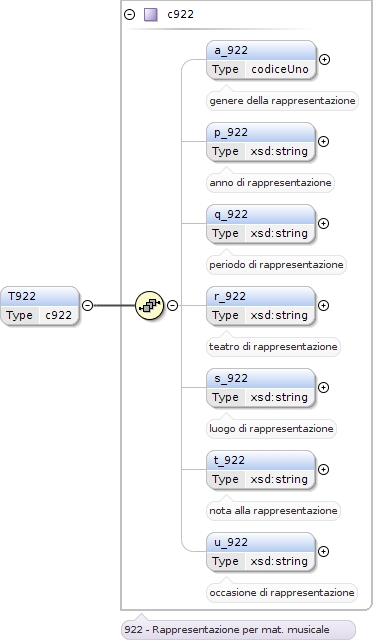Expand the p_922 element

(x=324, y=141)
